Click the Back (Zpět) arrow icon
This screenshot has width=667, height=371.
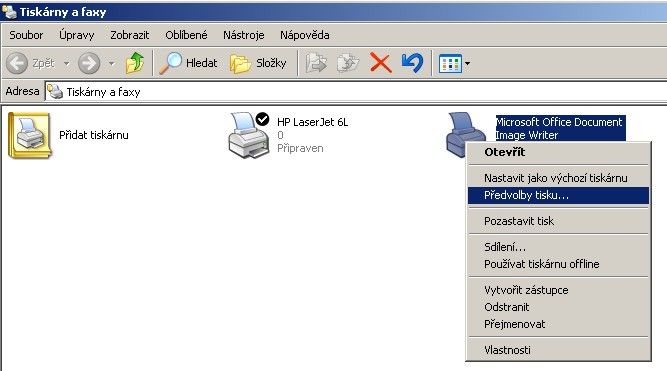[17, 63]
